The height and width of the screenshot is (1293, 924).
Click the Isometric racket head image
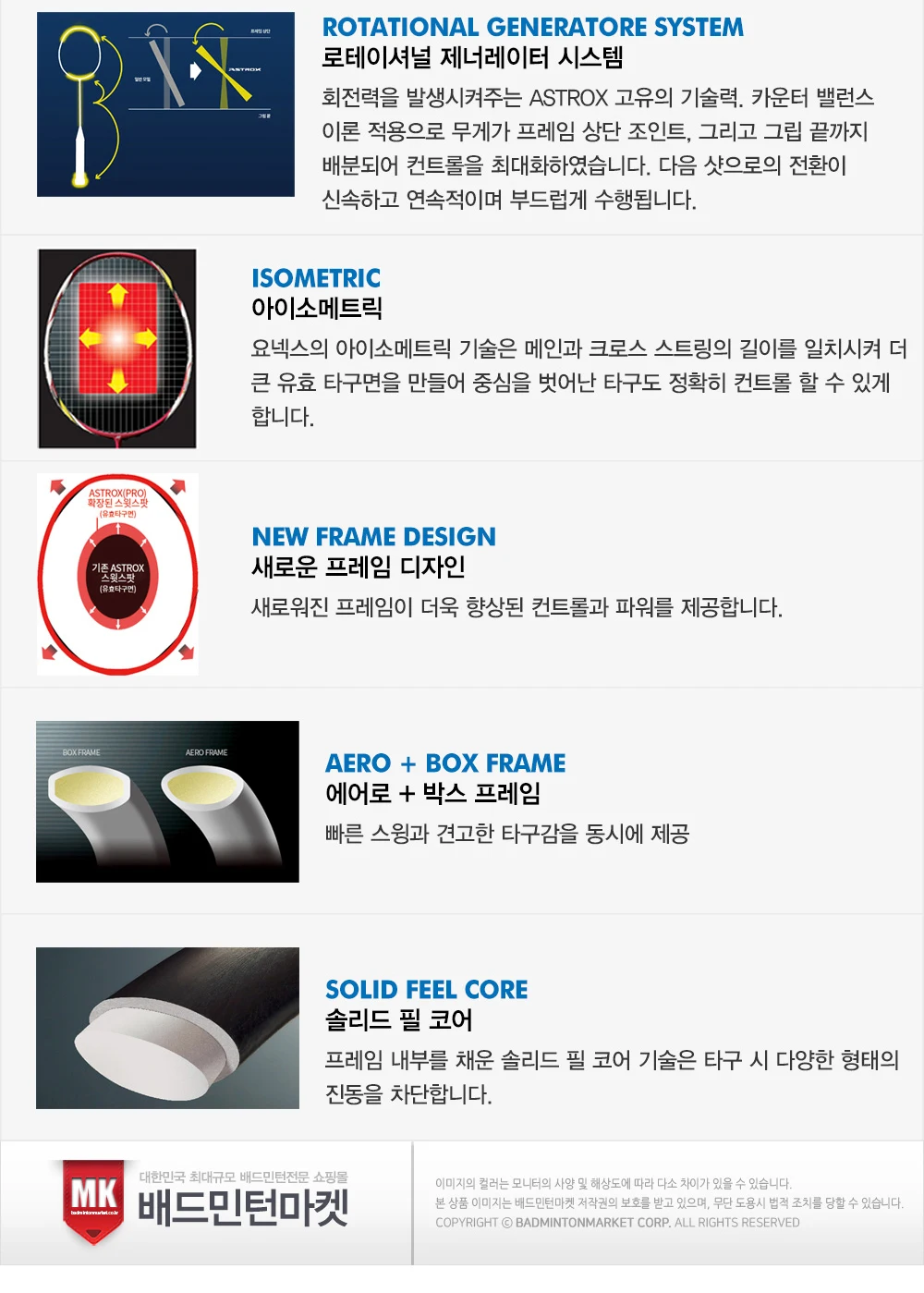(117, 348)
